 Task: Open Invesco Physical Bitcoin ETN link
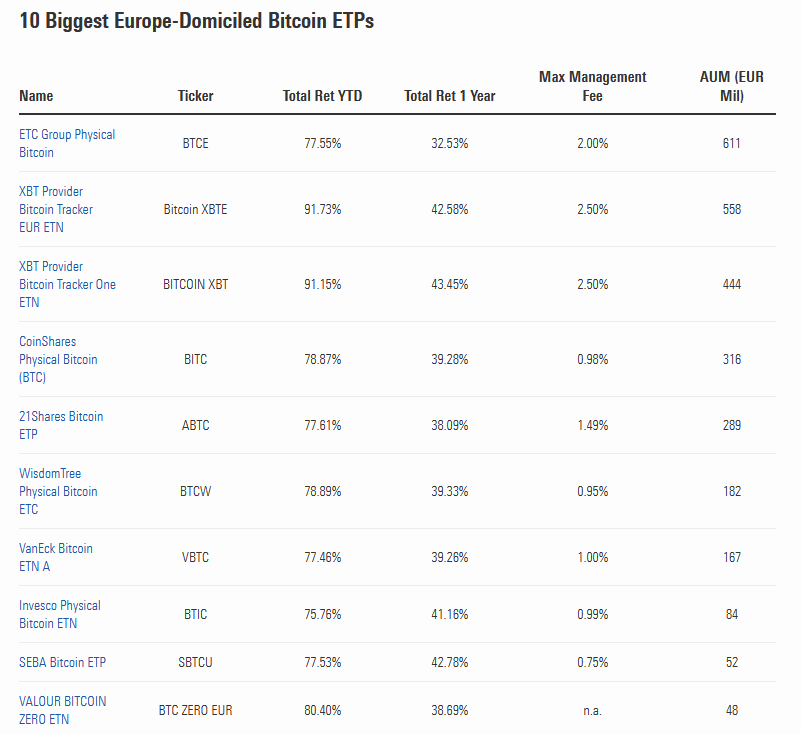pyautogui.click(x=59, y=614)
